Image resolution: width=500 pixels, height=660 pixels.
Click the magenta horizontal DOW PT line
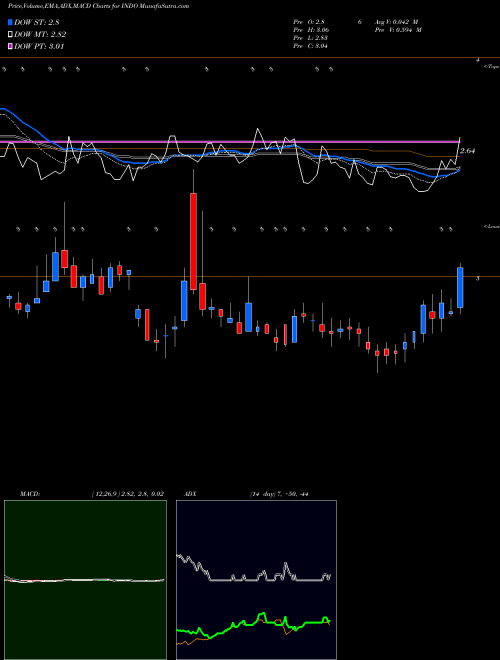(x=229, y=142)
